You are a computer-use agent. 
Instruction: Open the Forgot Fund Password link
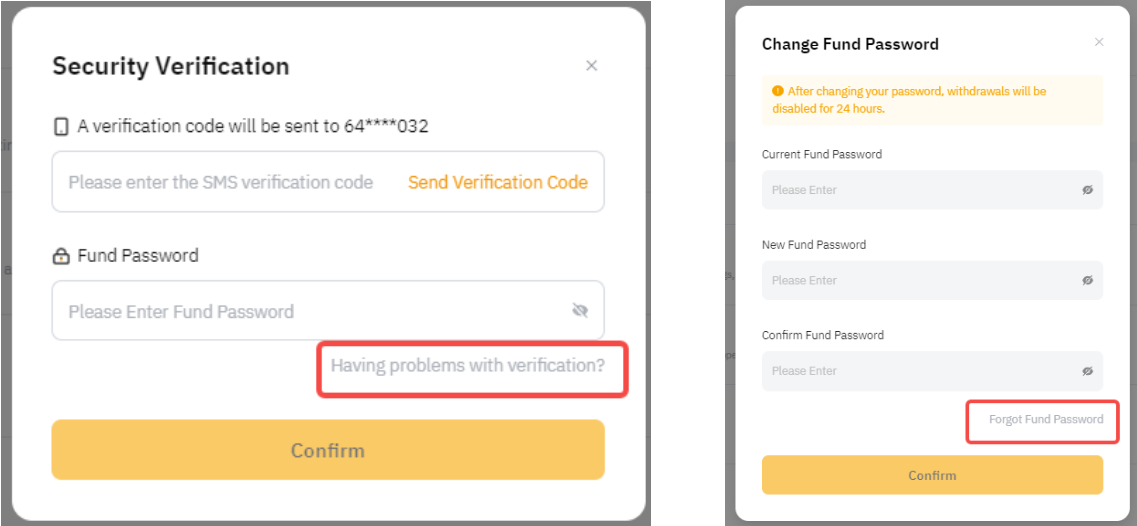[x=1046, y=420]
